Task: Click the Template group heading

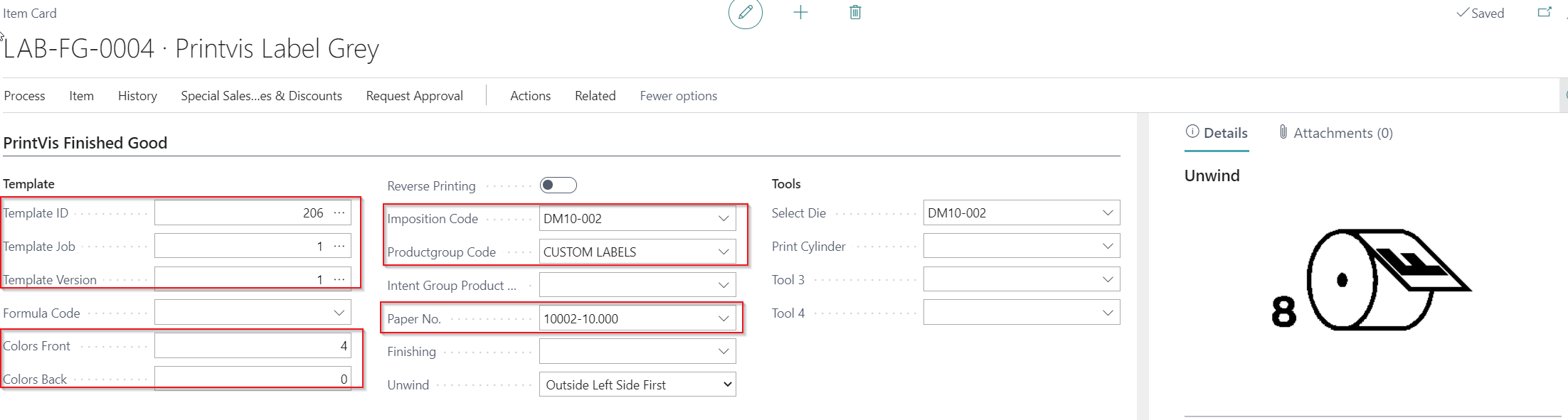Action: (28, 183)
